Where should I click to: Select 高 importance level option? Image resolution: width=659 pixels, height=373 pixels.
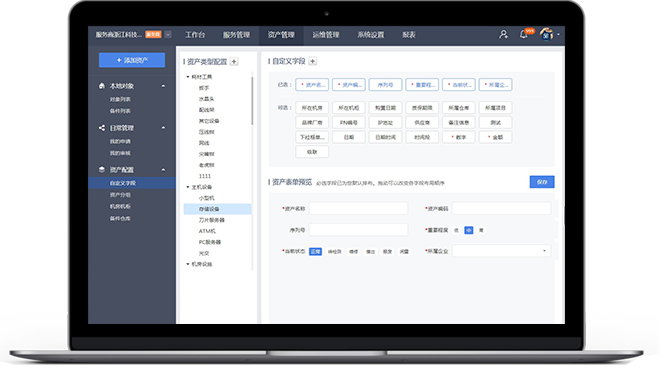[481, 230]
